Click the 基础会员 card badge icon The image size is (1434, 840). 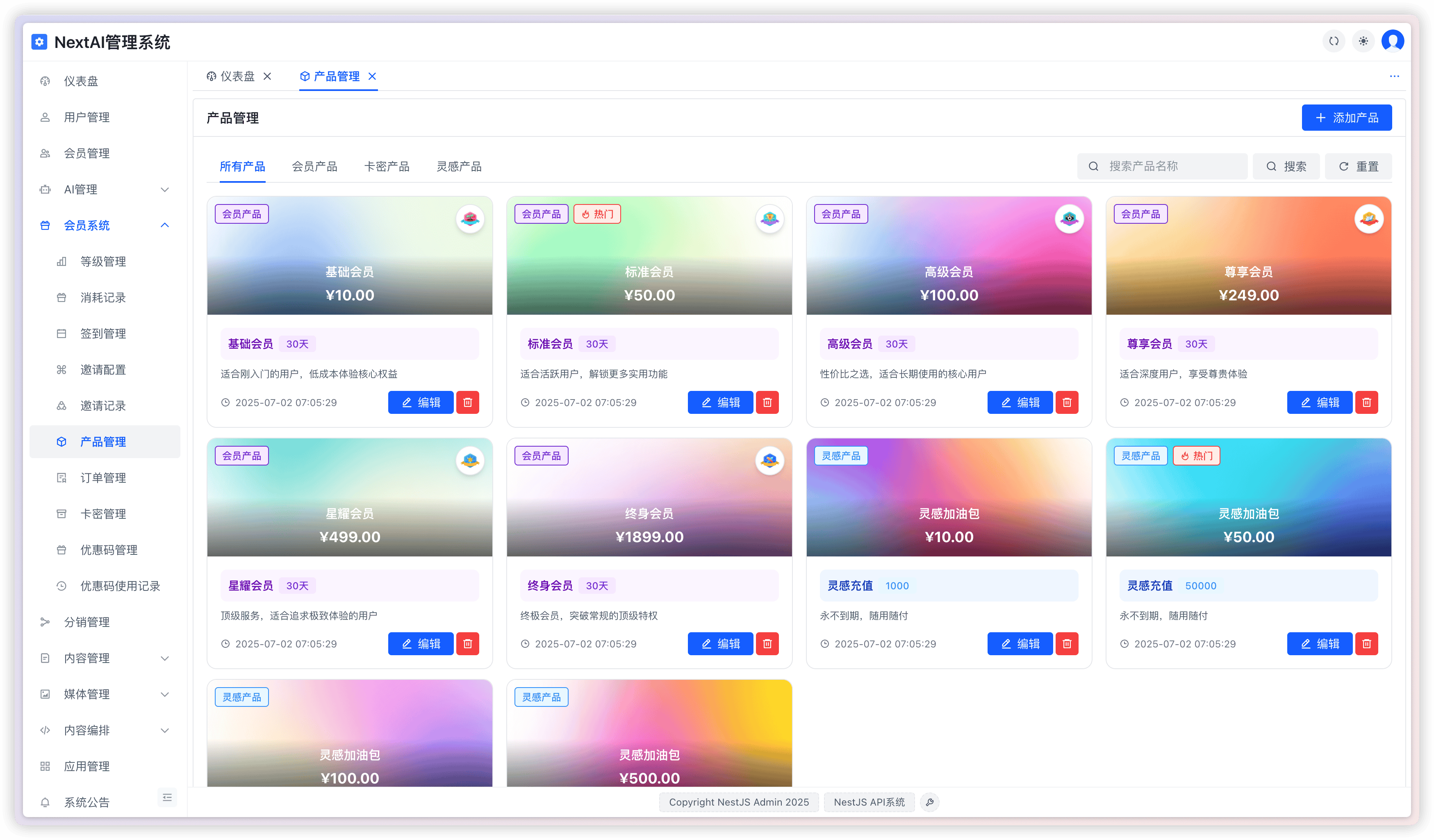pos(470,218)
